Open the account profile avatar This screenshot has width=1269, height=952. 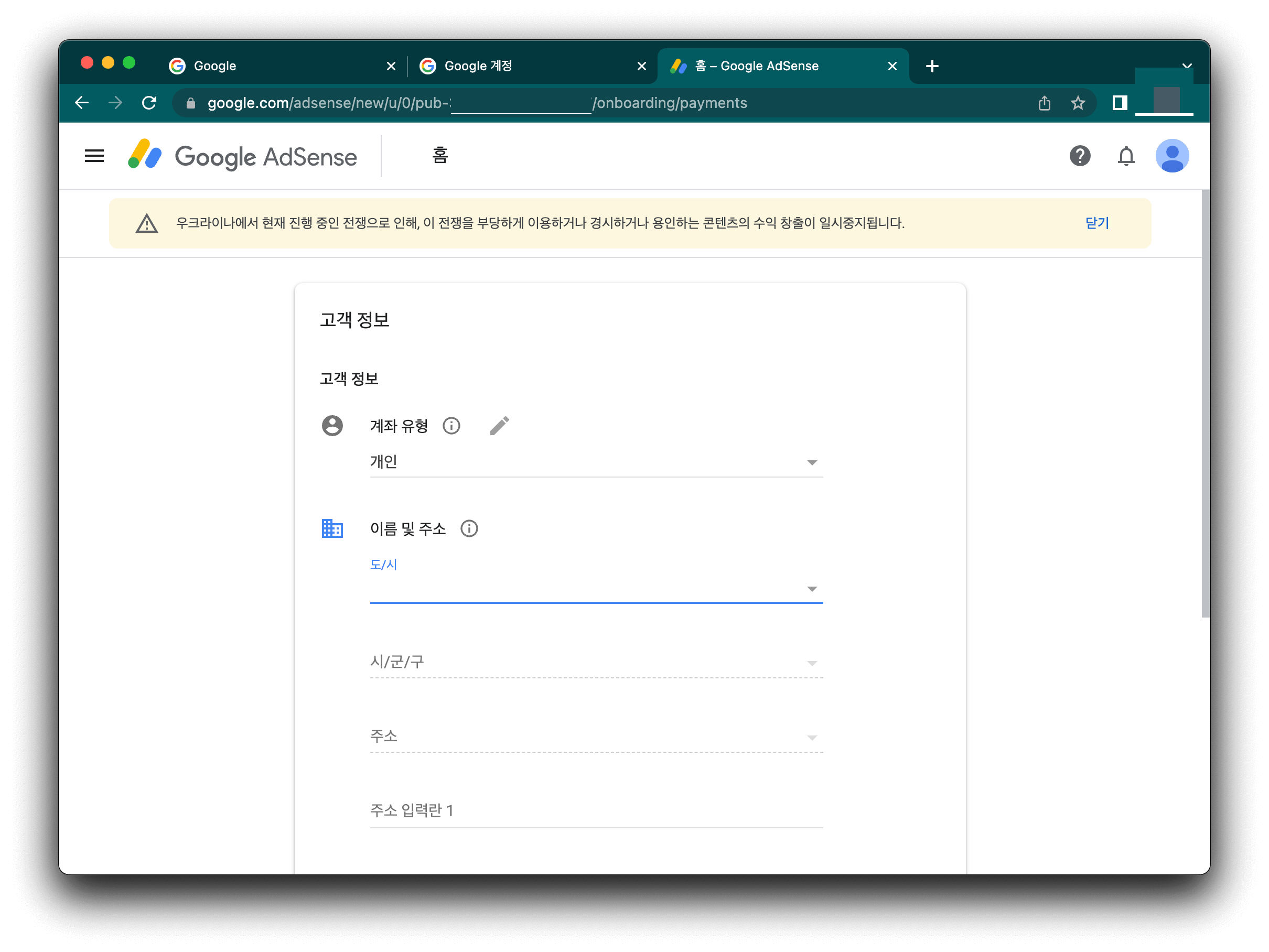click(1171, 156)
